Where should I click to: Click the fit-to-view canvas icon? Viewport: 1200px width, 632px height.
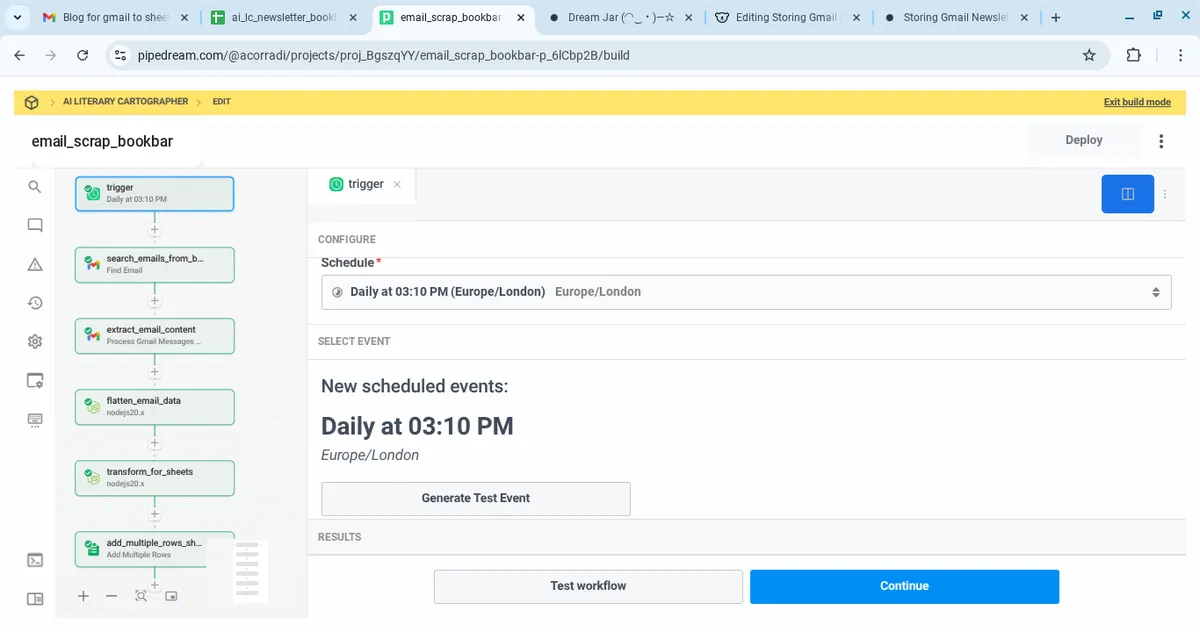point(141,596)
